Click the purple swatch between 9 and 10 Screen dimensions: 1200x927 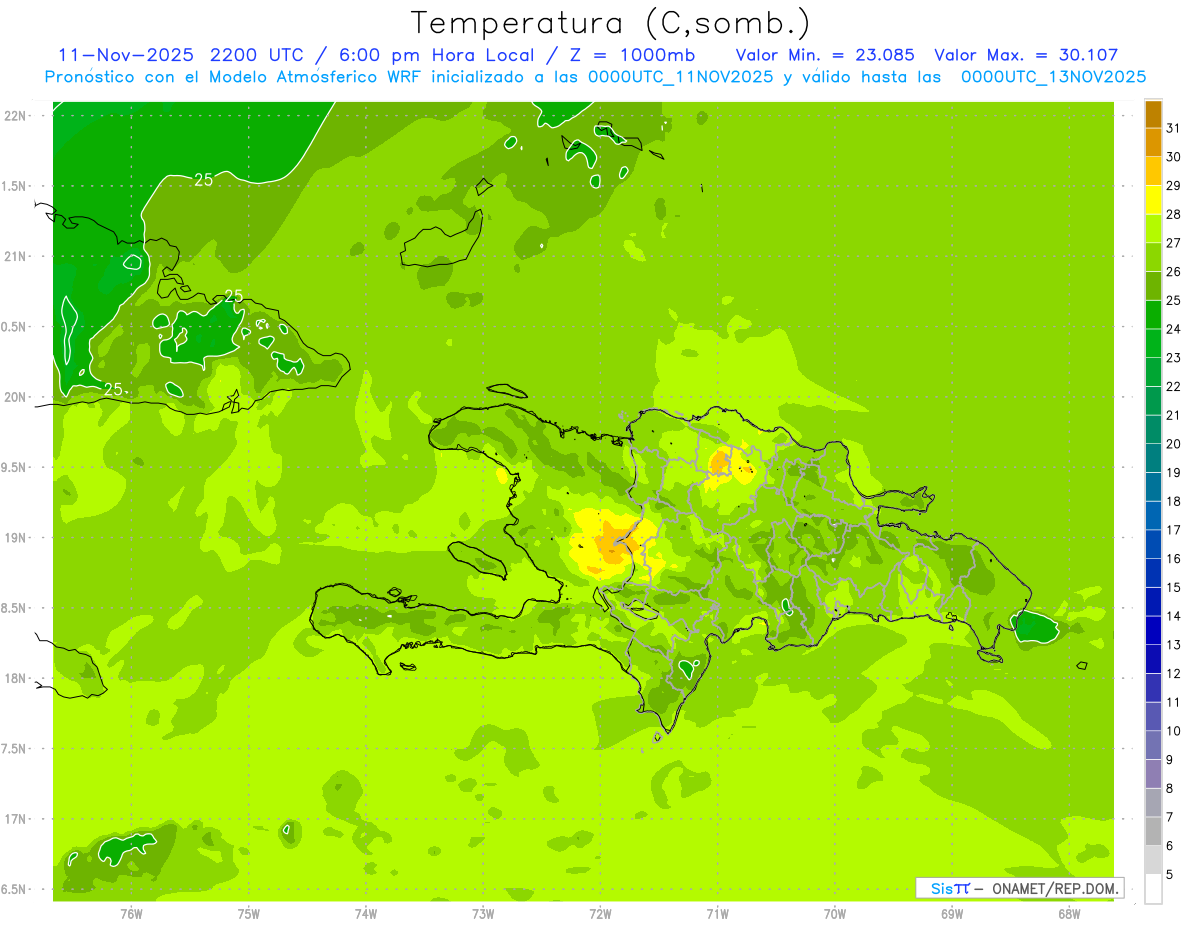coord(1153,745)
